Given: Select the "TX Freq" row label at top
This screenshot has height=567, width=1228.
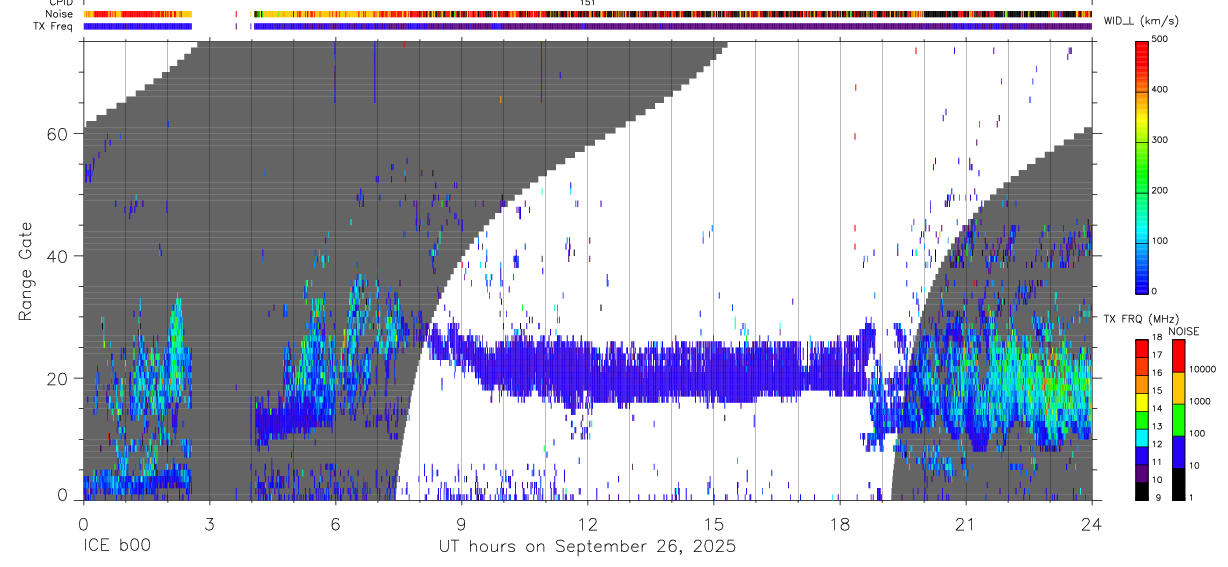Looking at the screenshot, I should [54, 26].
